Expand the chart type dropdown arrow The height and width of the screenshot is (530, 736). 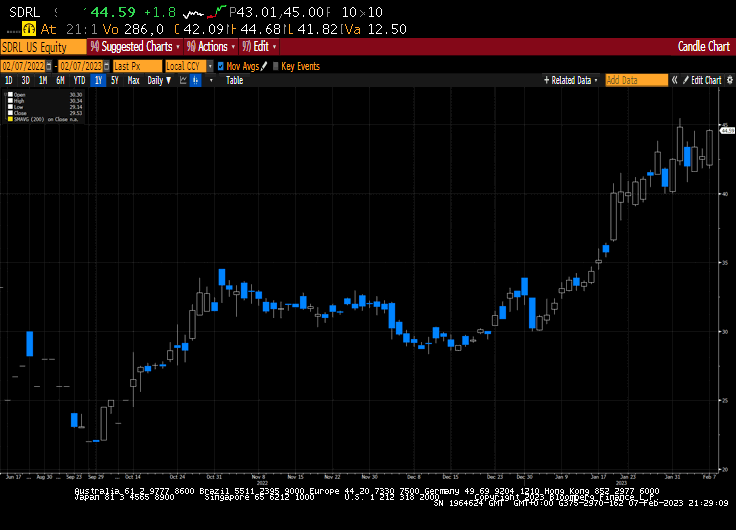pos(211,80)
